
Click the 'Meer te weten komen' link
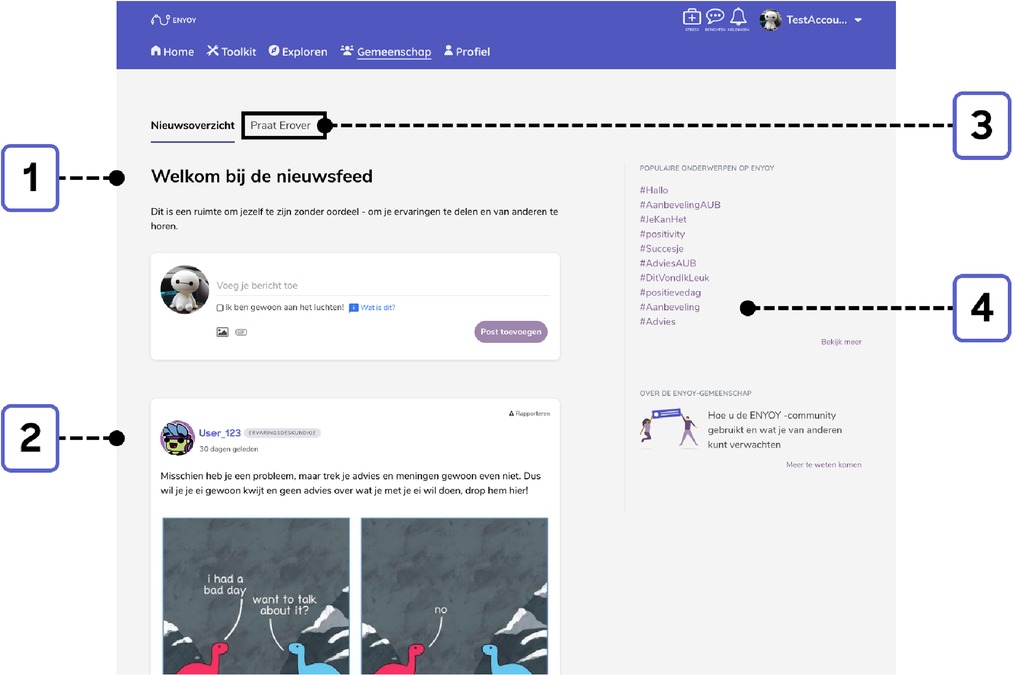(824, 465)
